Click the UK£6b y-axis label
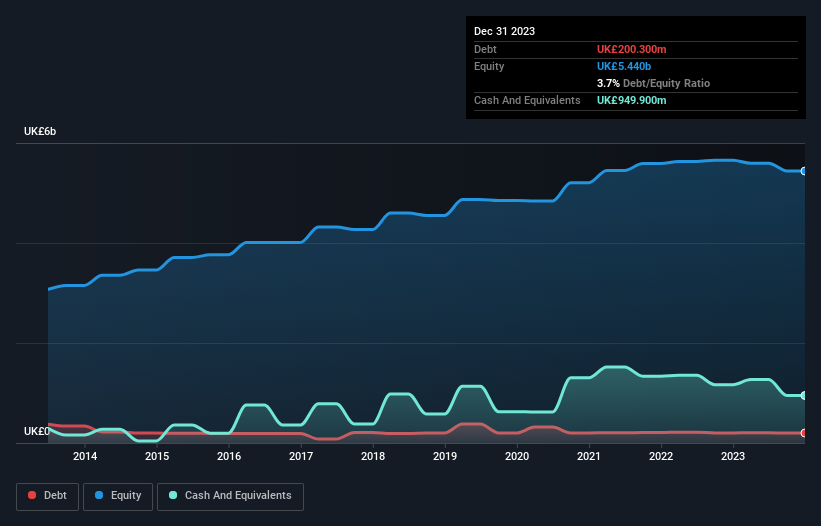Screen dimensions: 821x526 pyautogui.click(x=40, y=131)
